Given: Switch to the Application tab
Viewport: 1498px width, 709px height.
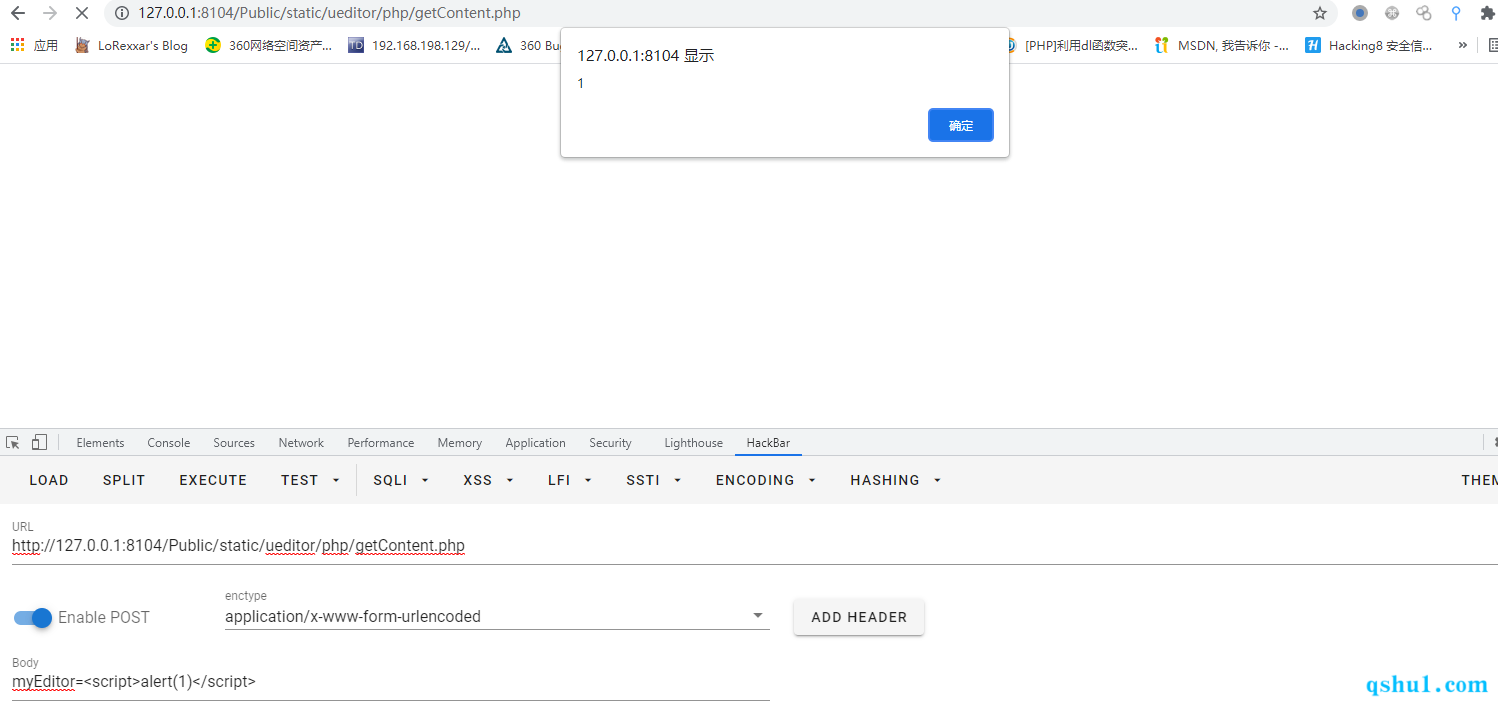Looking at the screenshot, I should 535,443.
